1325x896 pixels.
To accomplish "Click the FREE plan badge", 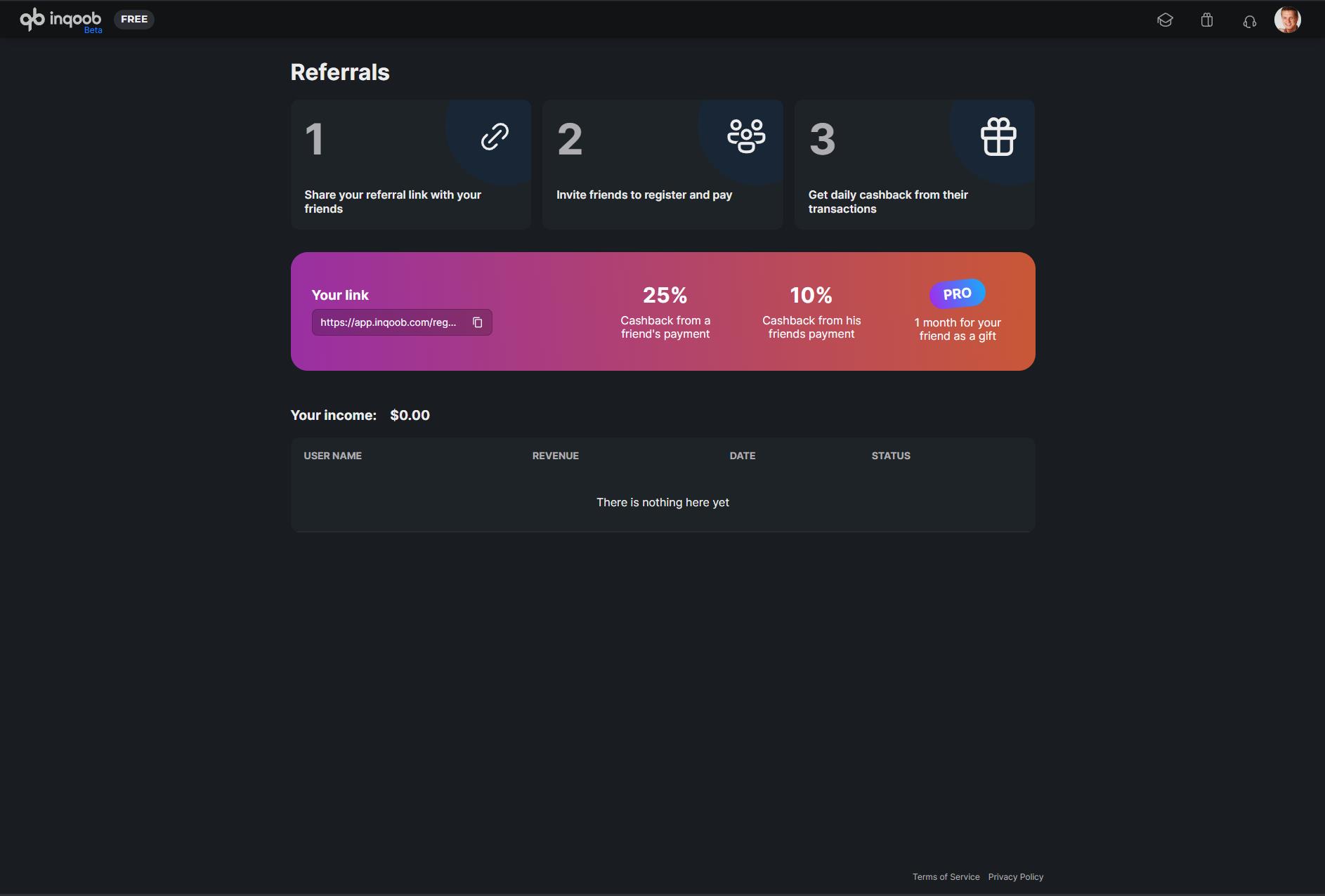I will coord(134,19).
